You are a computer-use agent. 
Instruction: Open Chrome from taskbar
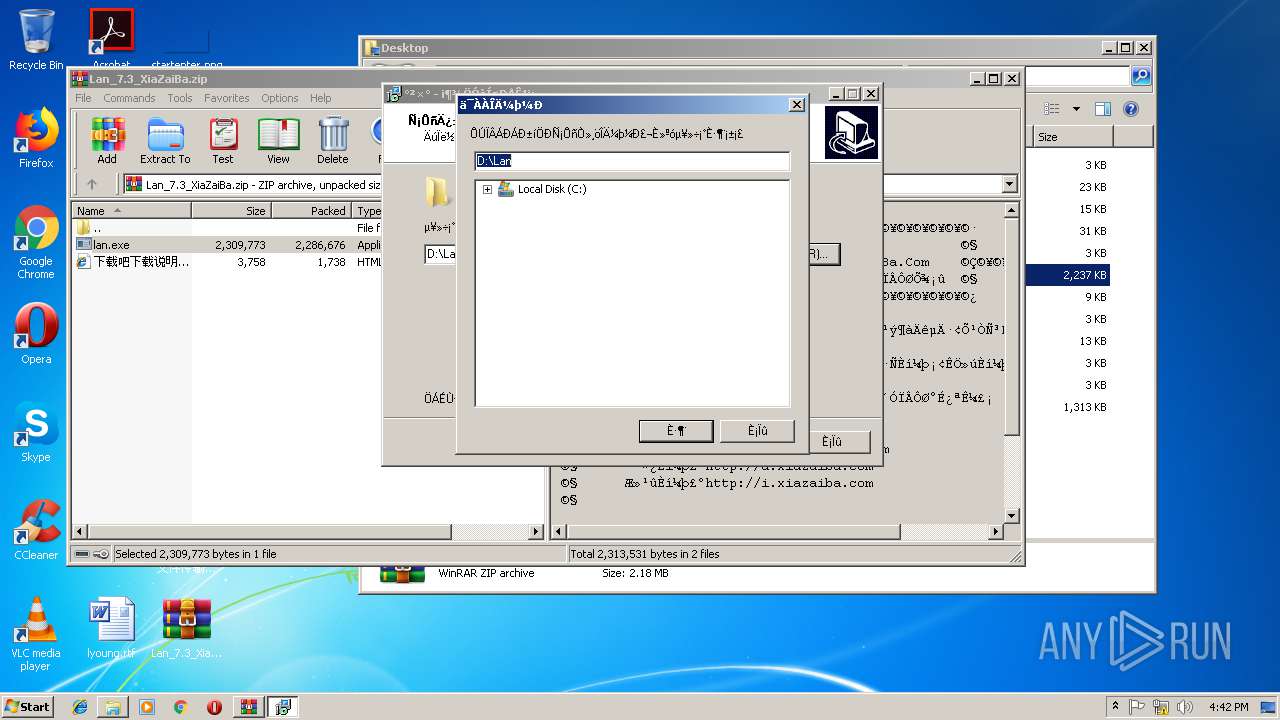pyautogui.click(x=180, y=707)
